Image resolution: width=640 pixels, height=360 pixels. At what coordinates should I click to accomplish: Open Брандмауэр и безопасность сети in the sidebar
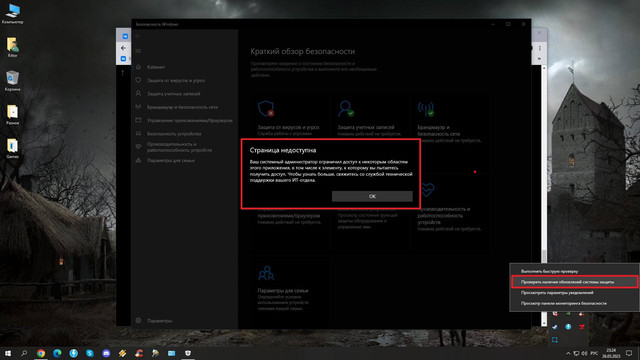pyautogui.click(x=182, y=107)
